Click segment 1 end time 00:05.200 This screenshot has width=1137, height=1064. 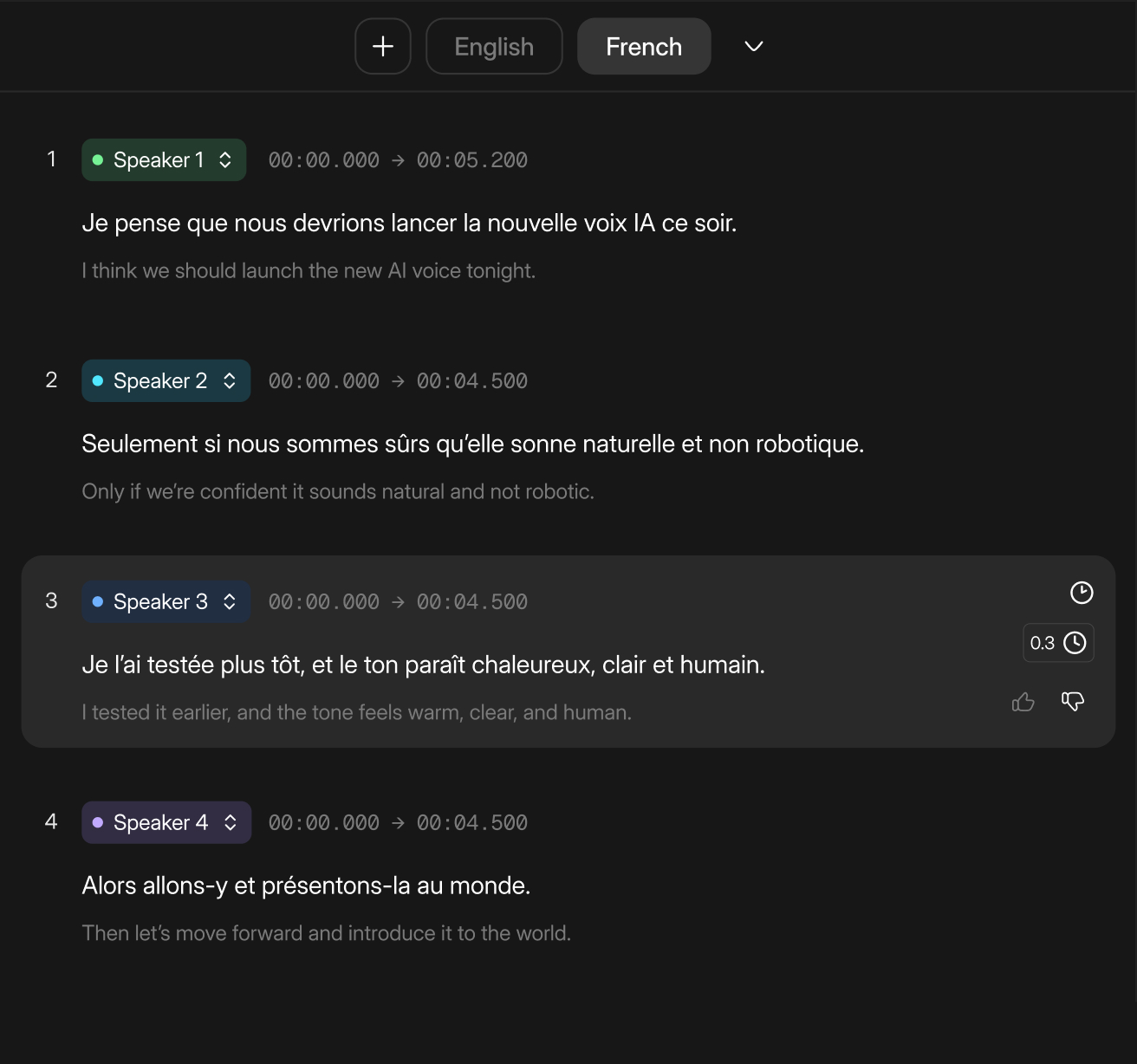coord(472,160)
